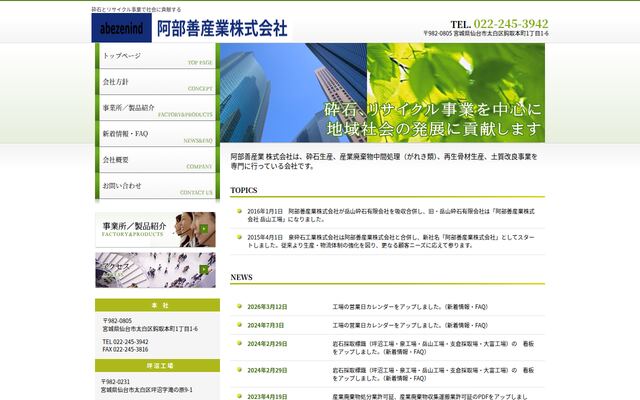
Task: Click sidebar FAX 022-245-3816 text
Action: pos(125,349)
